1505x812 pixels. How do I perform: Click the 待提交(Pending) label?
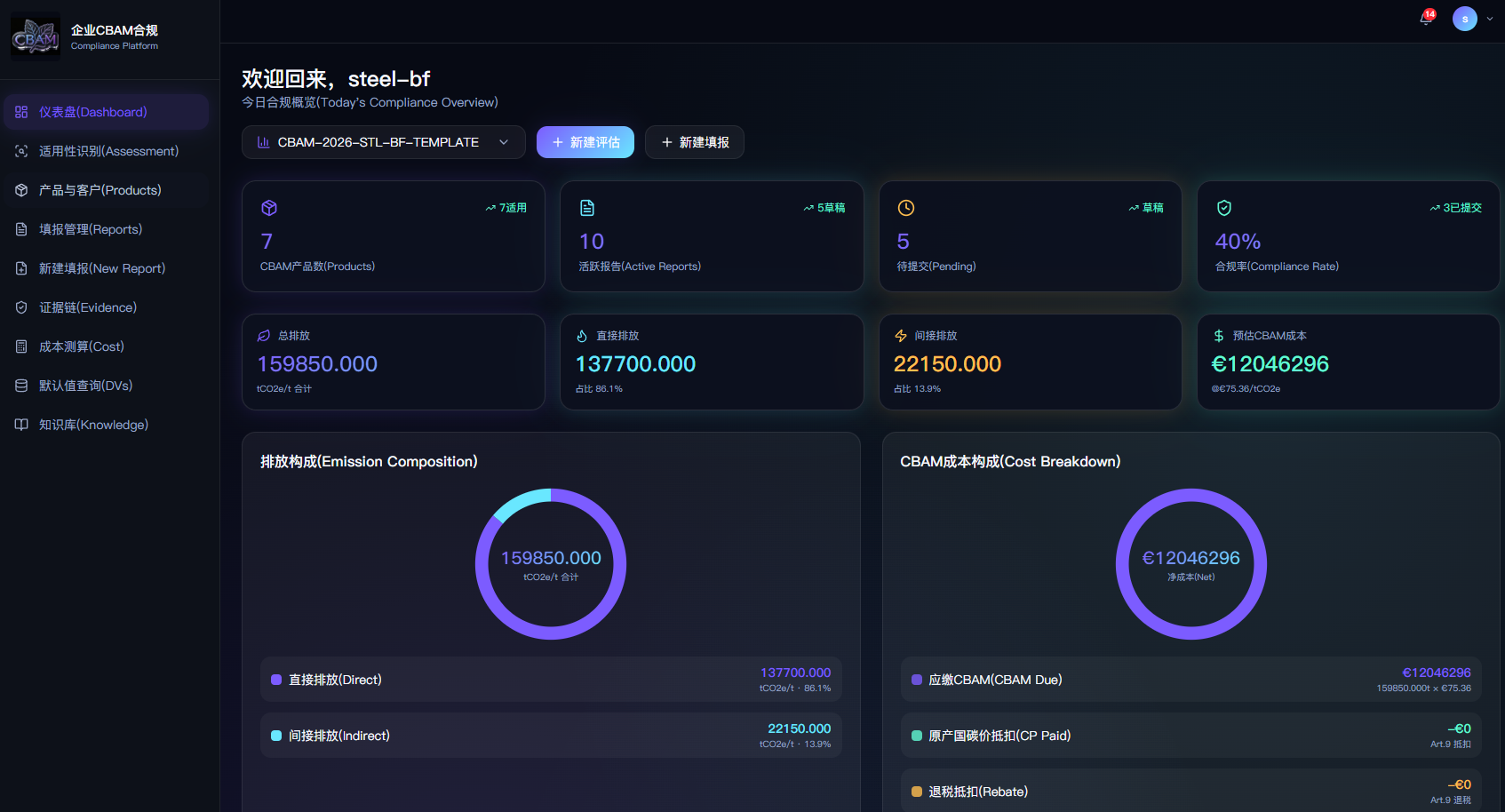click(936, 267)
